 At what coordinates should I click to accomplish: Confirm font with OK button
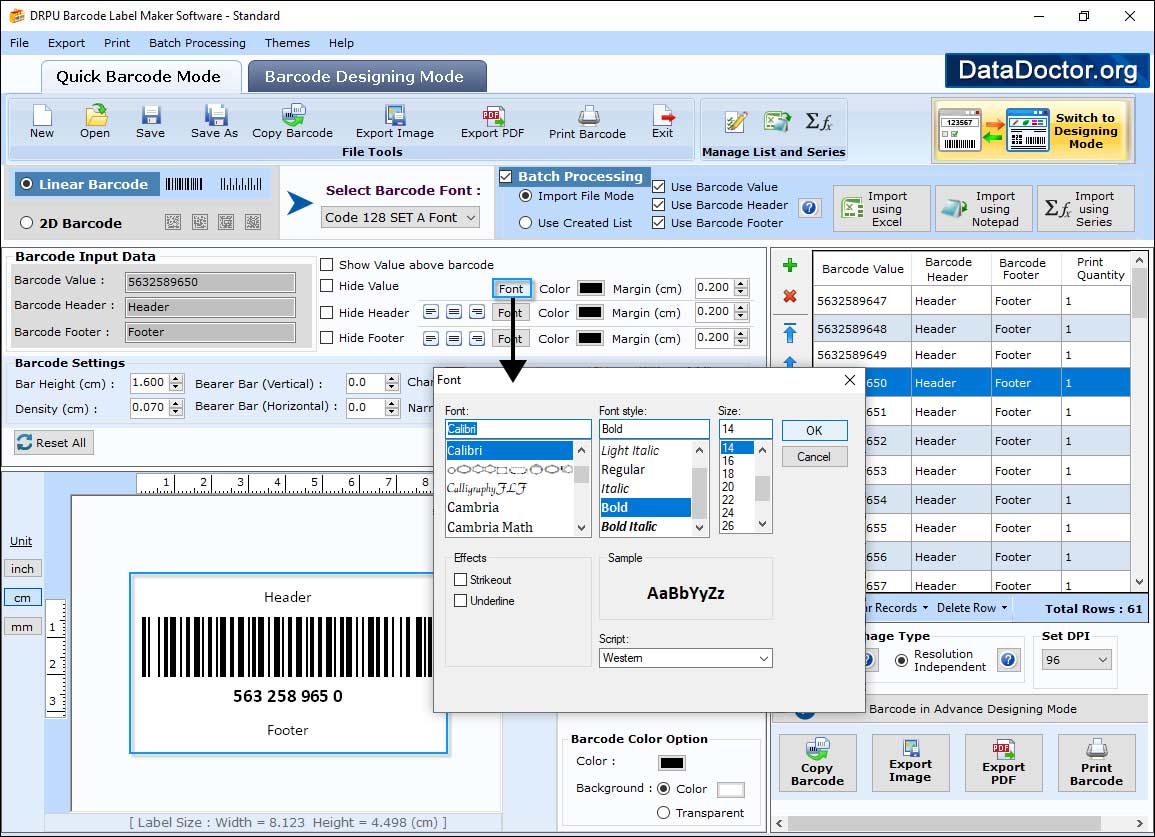[814, 430]
